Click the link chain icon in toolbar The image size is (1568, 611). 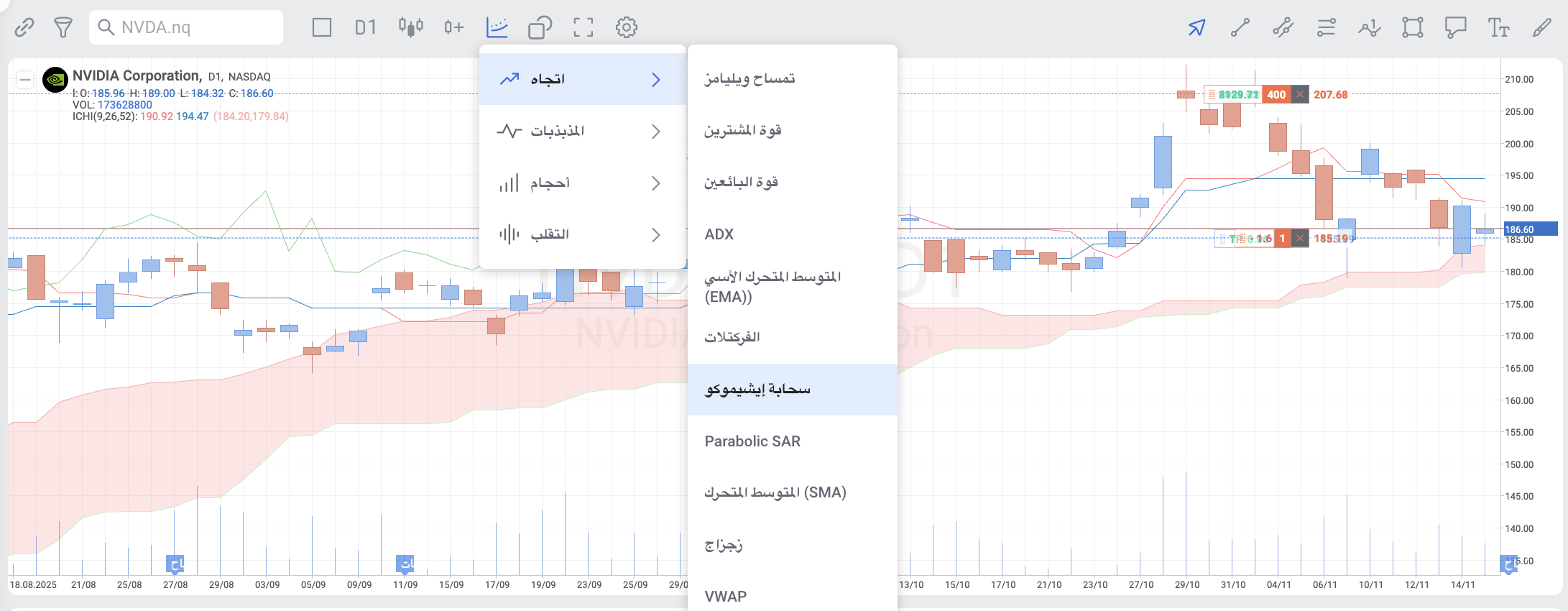click(x=24, y=27)
